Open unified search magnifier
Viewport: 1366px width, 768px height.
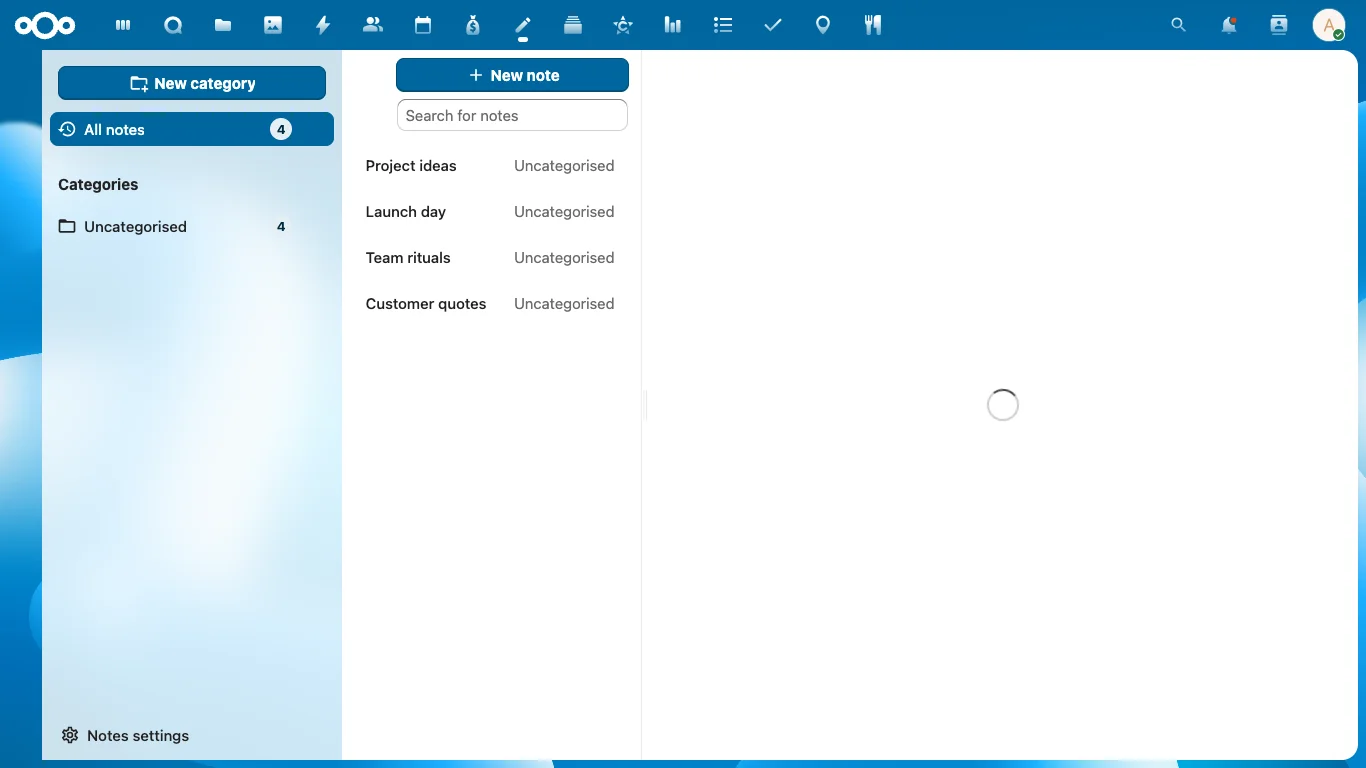pos(1179,25)
